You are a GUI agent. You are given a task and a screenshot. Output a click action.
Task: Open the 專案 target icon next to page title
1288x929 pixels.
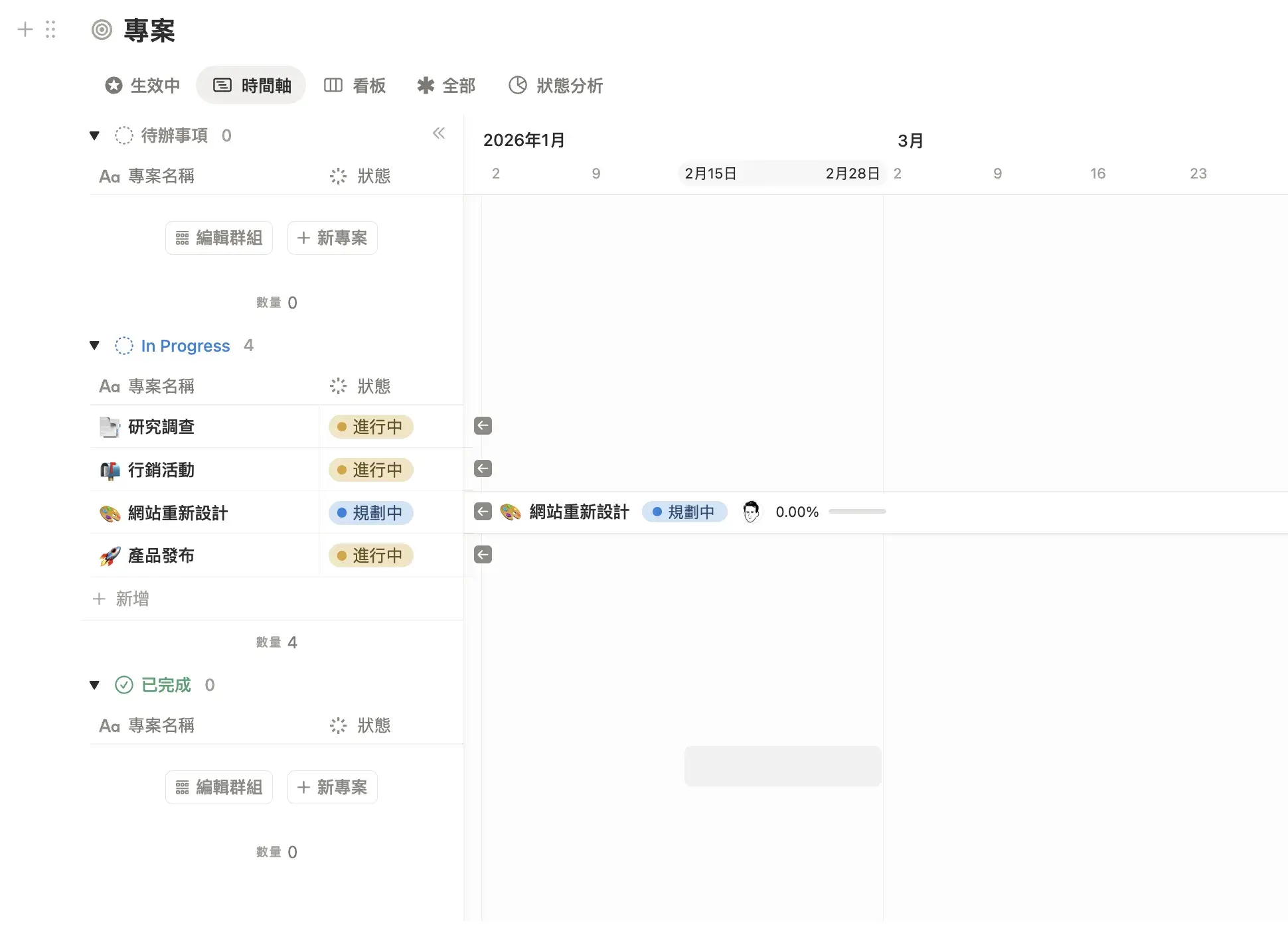tap(101, 30)
